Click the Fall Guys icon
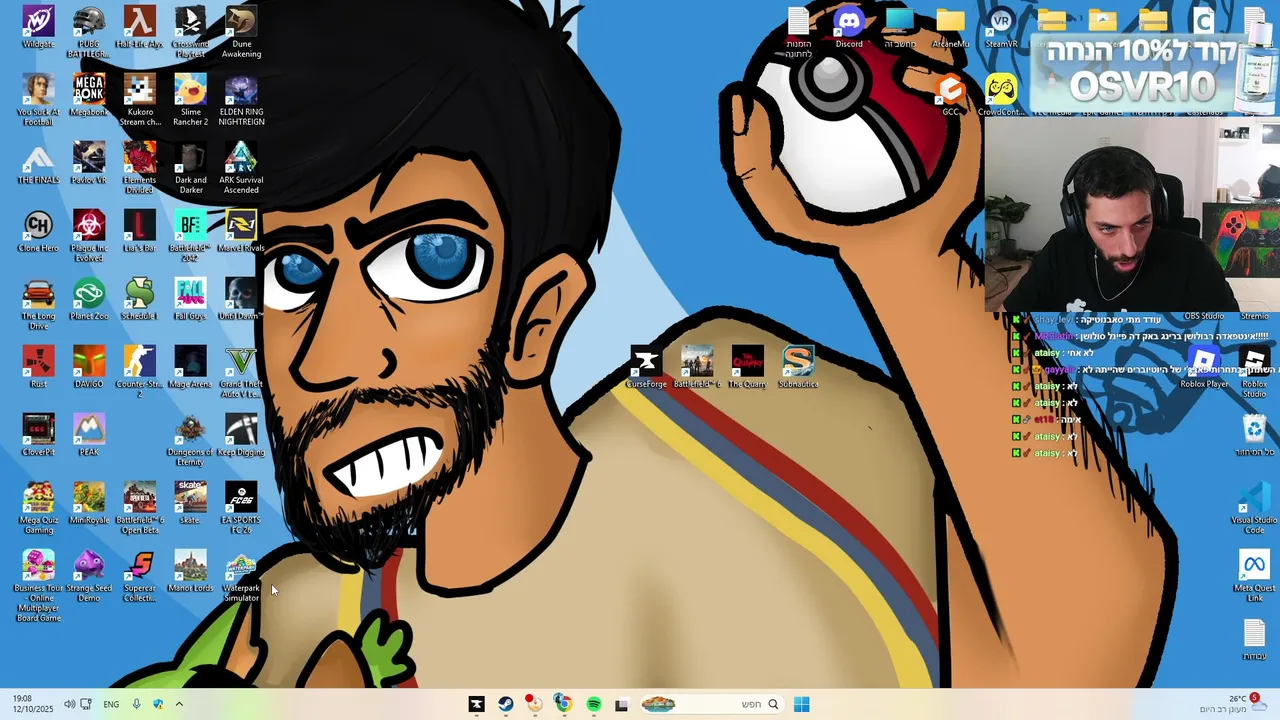The height and width of the screenshot is (720, 1280). coord(190,299)
